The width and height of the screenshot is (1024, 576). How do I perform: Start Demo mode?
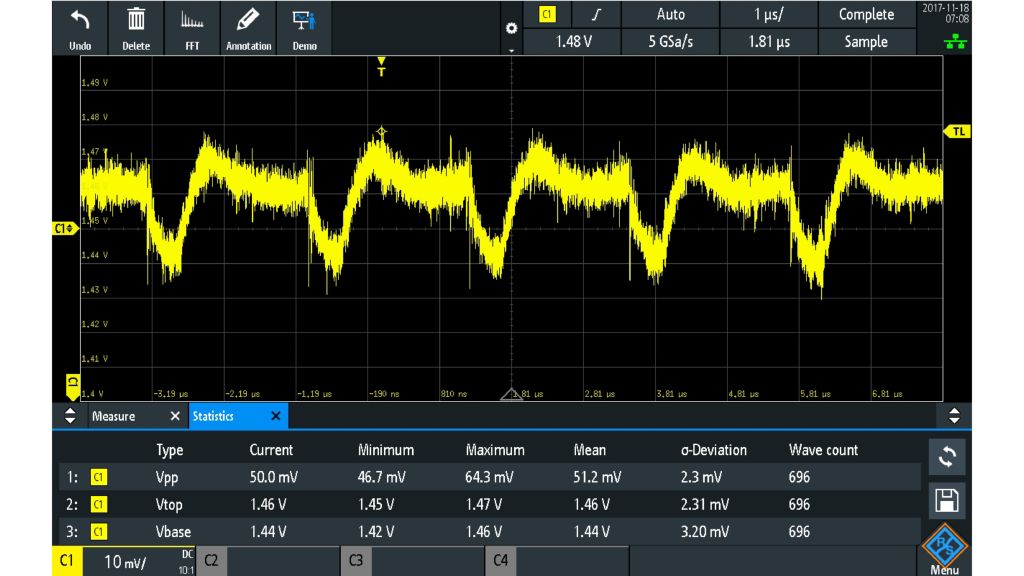(x=304, y=26)
